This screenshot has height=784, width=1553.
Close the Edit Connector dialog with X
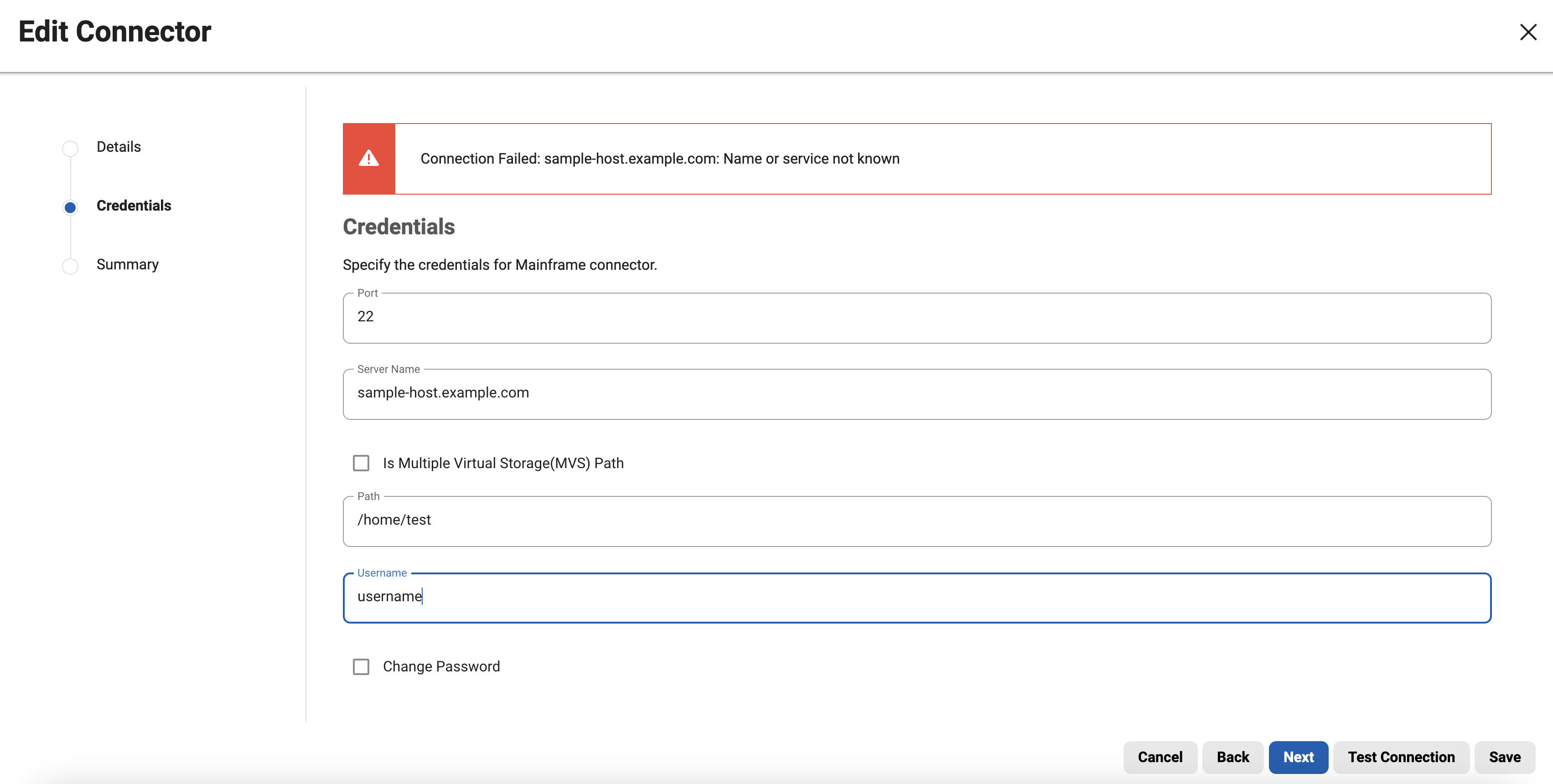(x=1527, y=32)
